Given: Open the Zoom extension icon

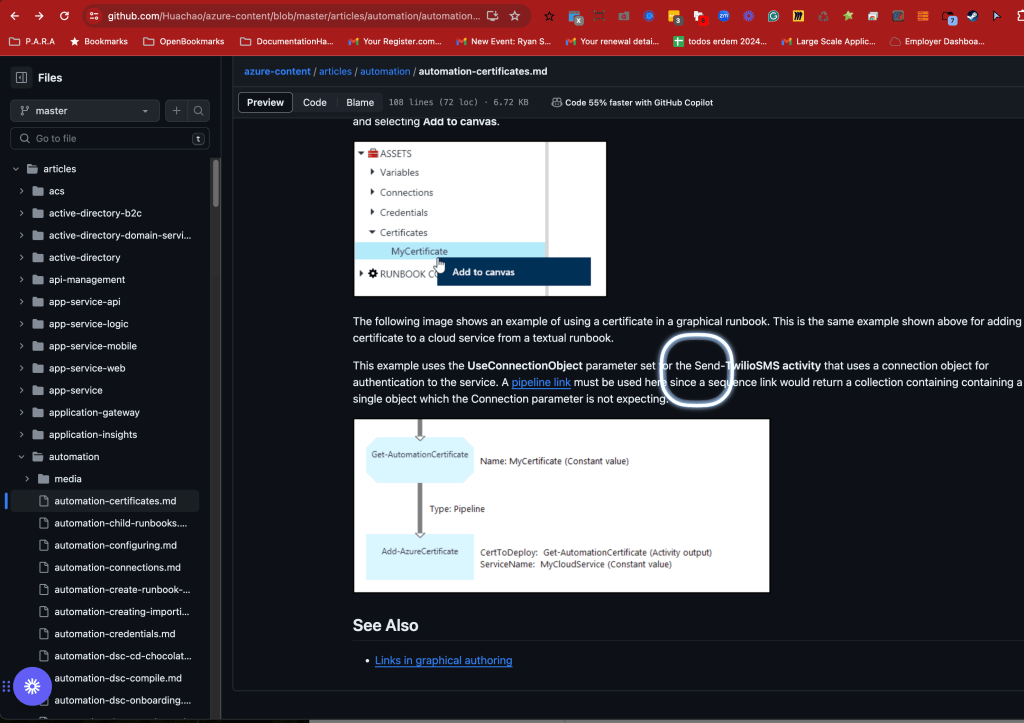Looking at the screenshot, I should tap(724, 16).
